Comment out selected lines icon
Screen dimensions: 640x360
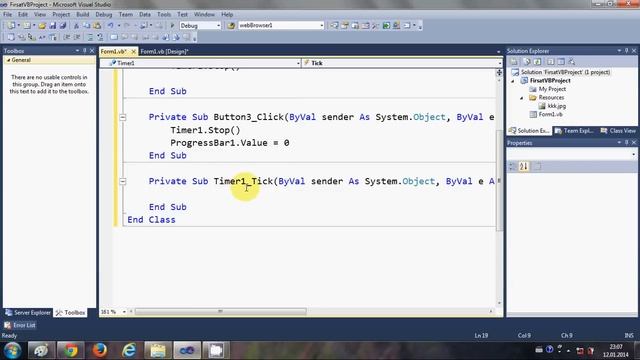90,38
